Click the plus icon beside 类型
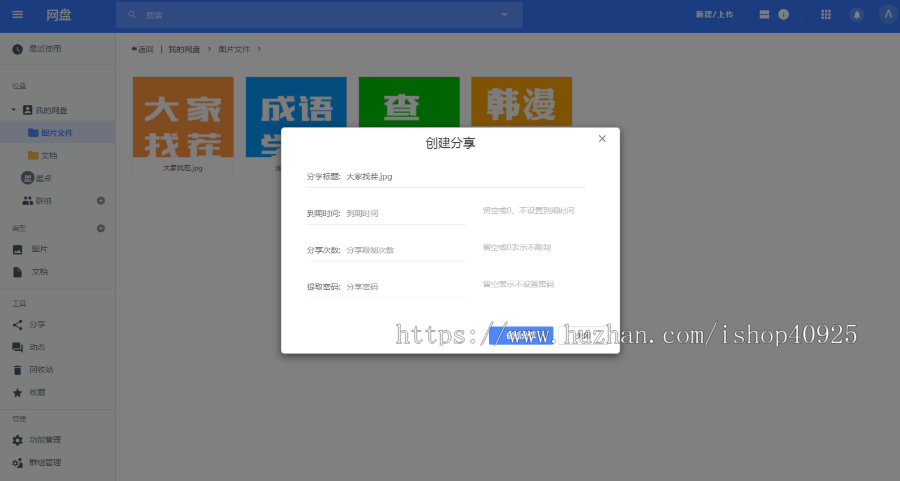This screenshot has height=481, width=900. coord(100,229)
